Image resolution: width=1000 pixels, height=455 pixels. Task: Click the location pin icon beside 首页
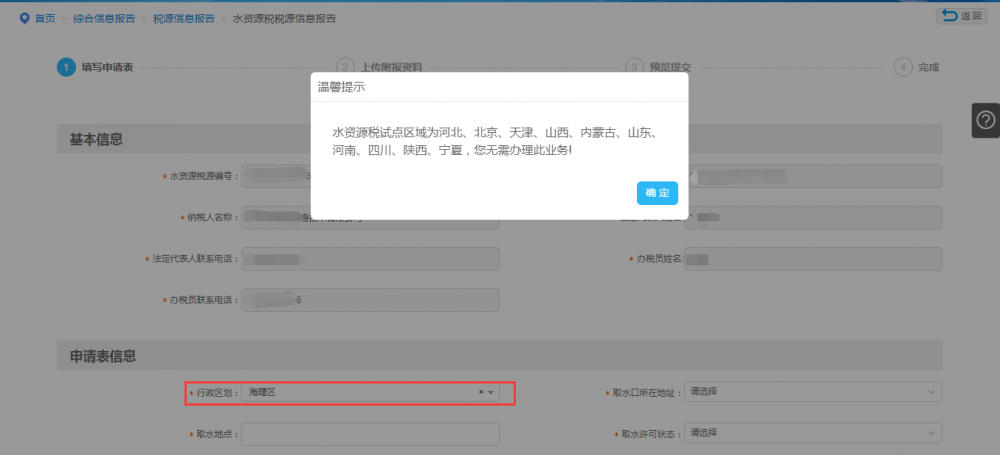24,18
